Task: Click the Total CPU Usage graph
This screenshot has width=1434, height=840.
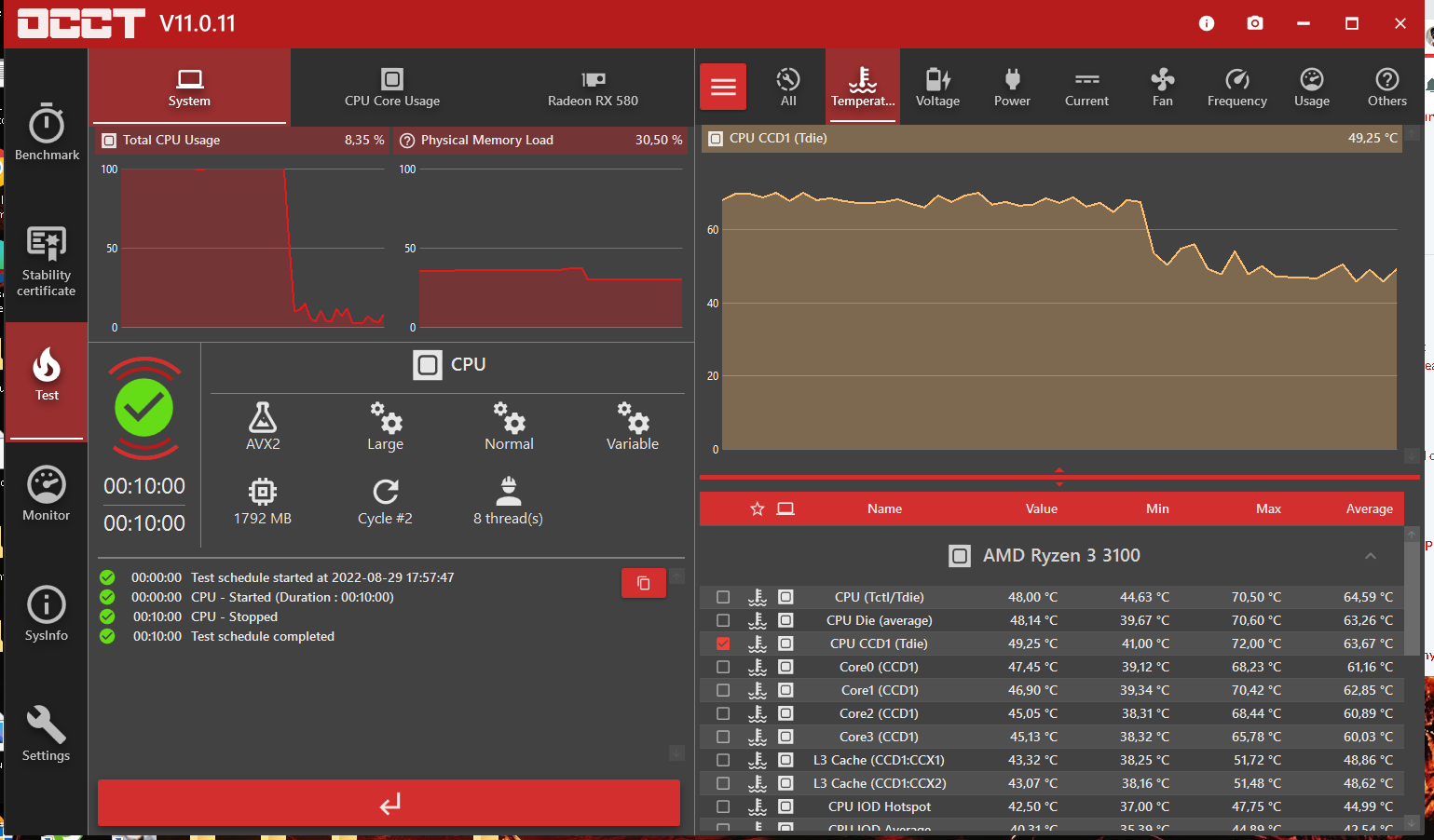Action: pos(253,248)
